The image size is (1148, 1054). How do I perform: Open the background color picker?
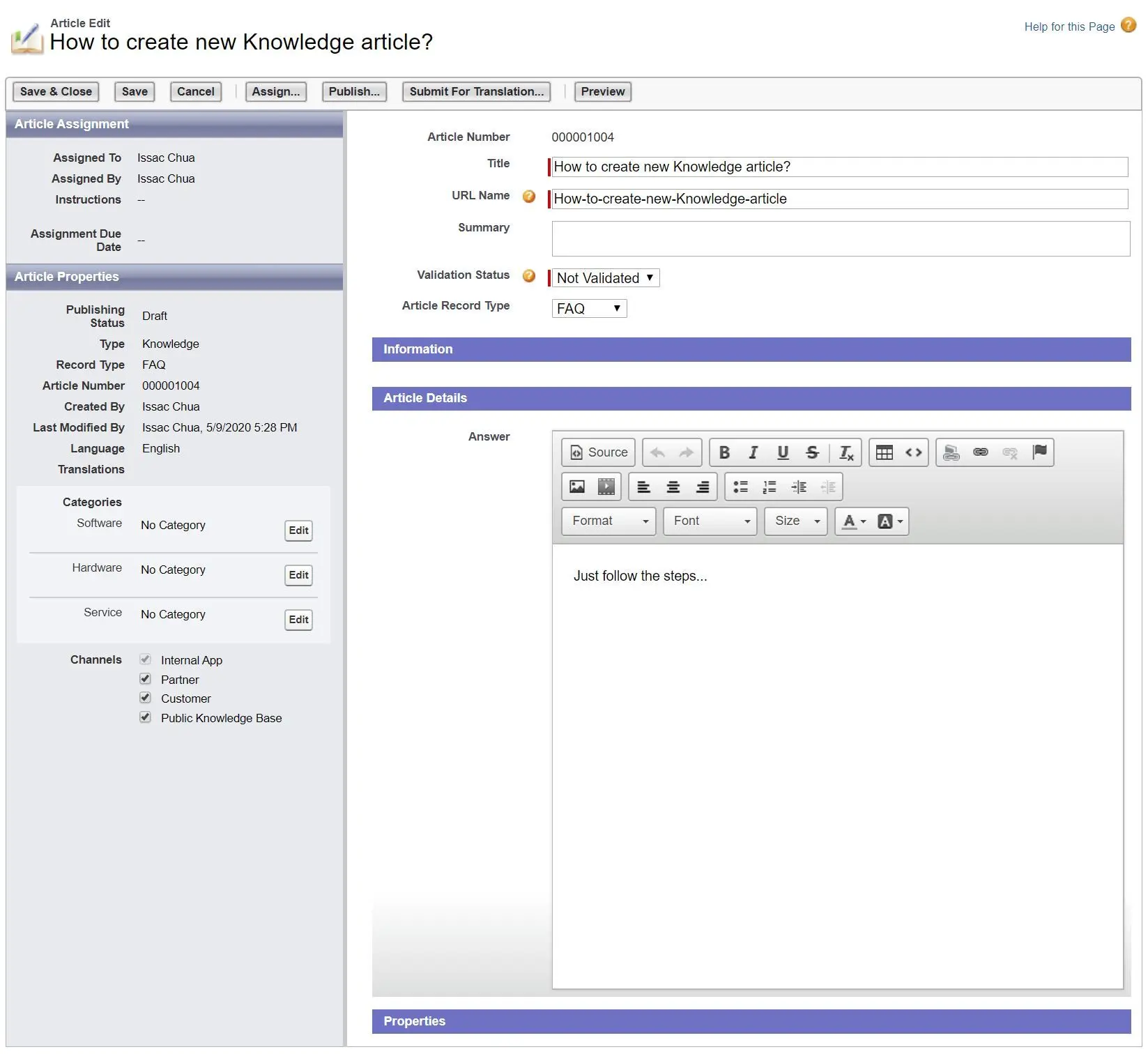(889, 521)
